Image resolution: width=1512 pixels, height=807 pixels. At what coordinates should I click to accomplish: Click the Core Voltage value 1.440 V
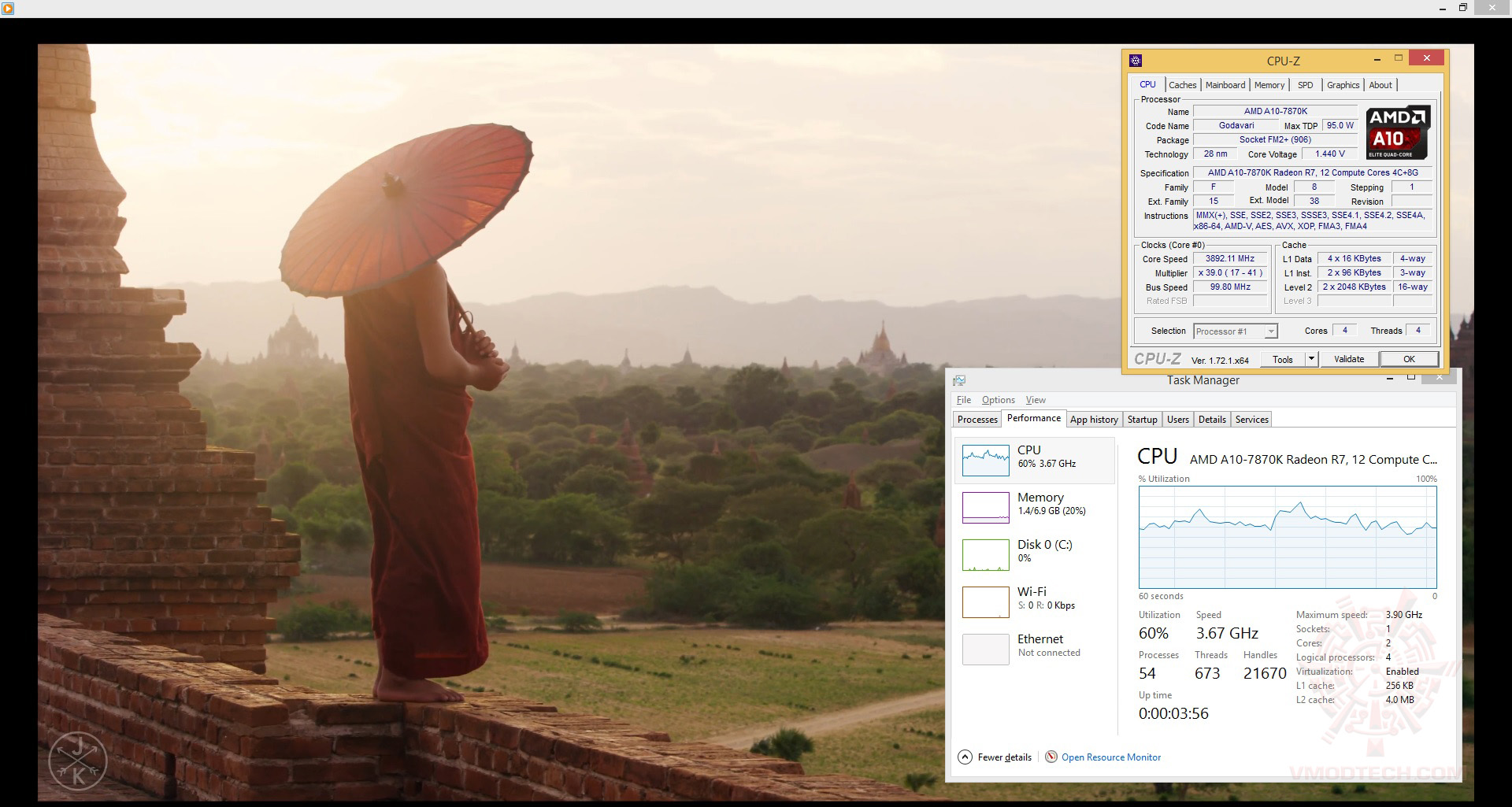tap(1330, 154)
